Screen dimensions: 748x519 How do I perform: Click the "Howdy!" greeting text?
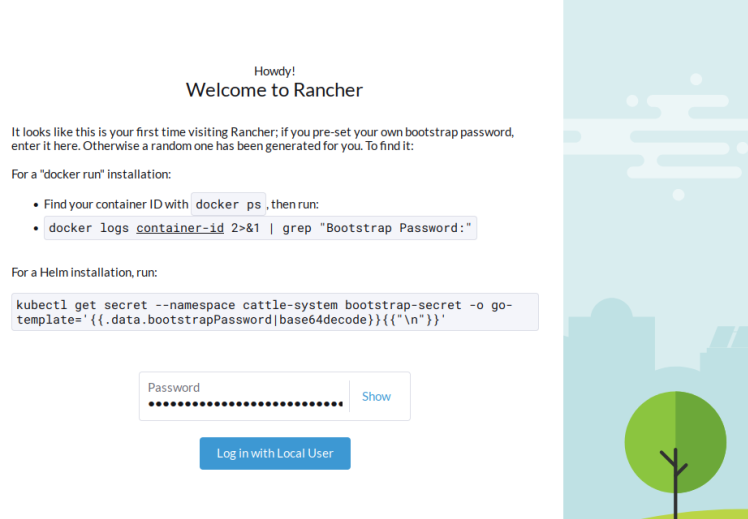pos(274,71)
